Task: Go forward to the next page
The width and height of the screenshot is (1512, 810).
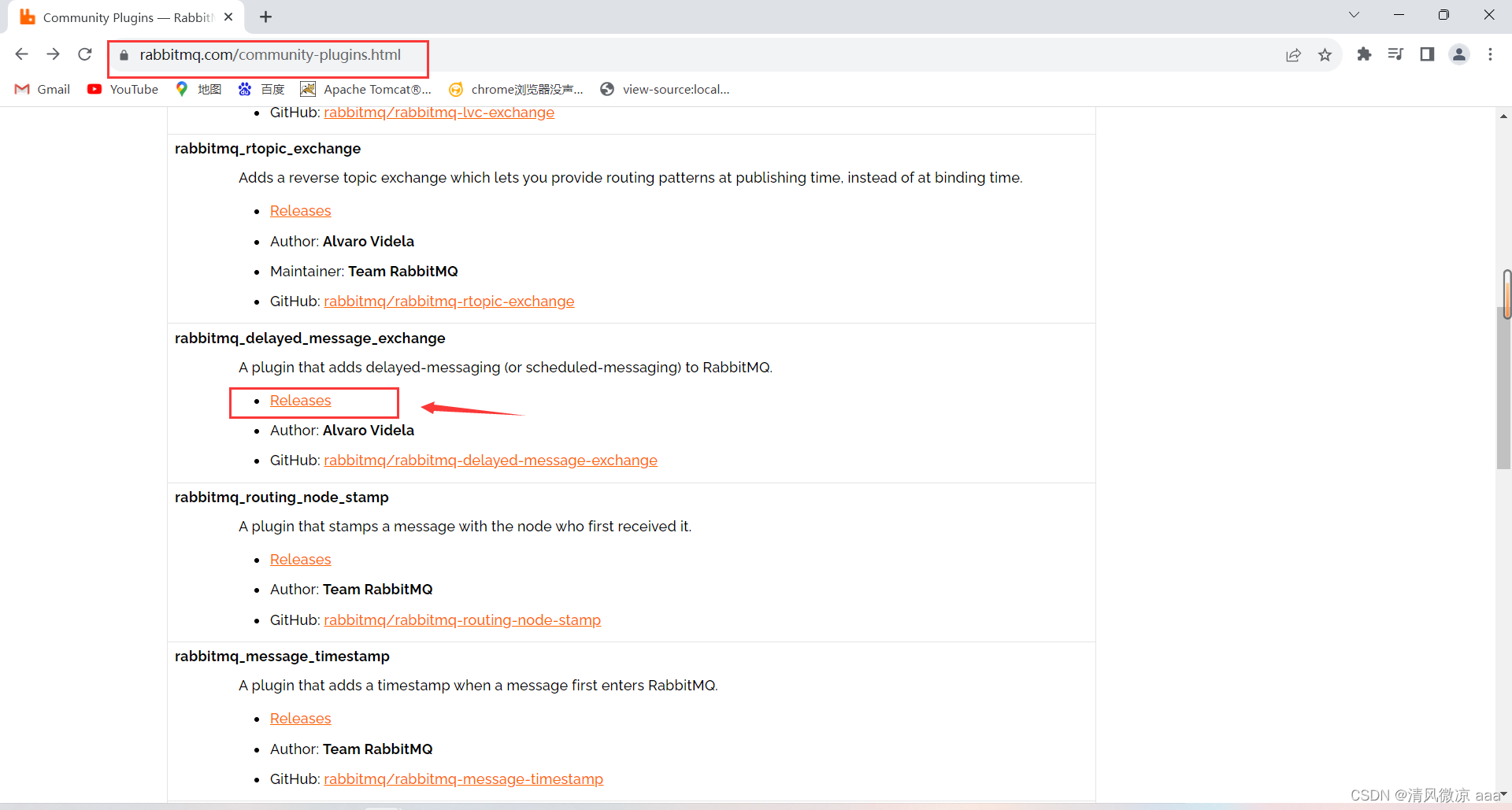Action: [x=53, y=54]
